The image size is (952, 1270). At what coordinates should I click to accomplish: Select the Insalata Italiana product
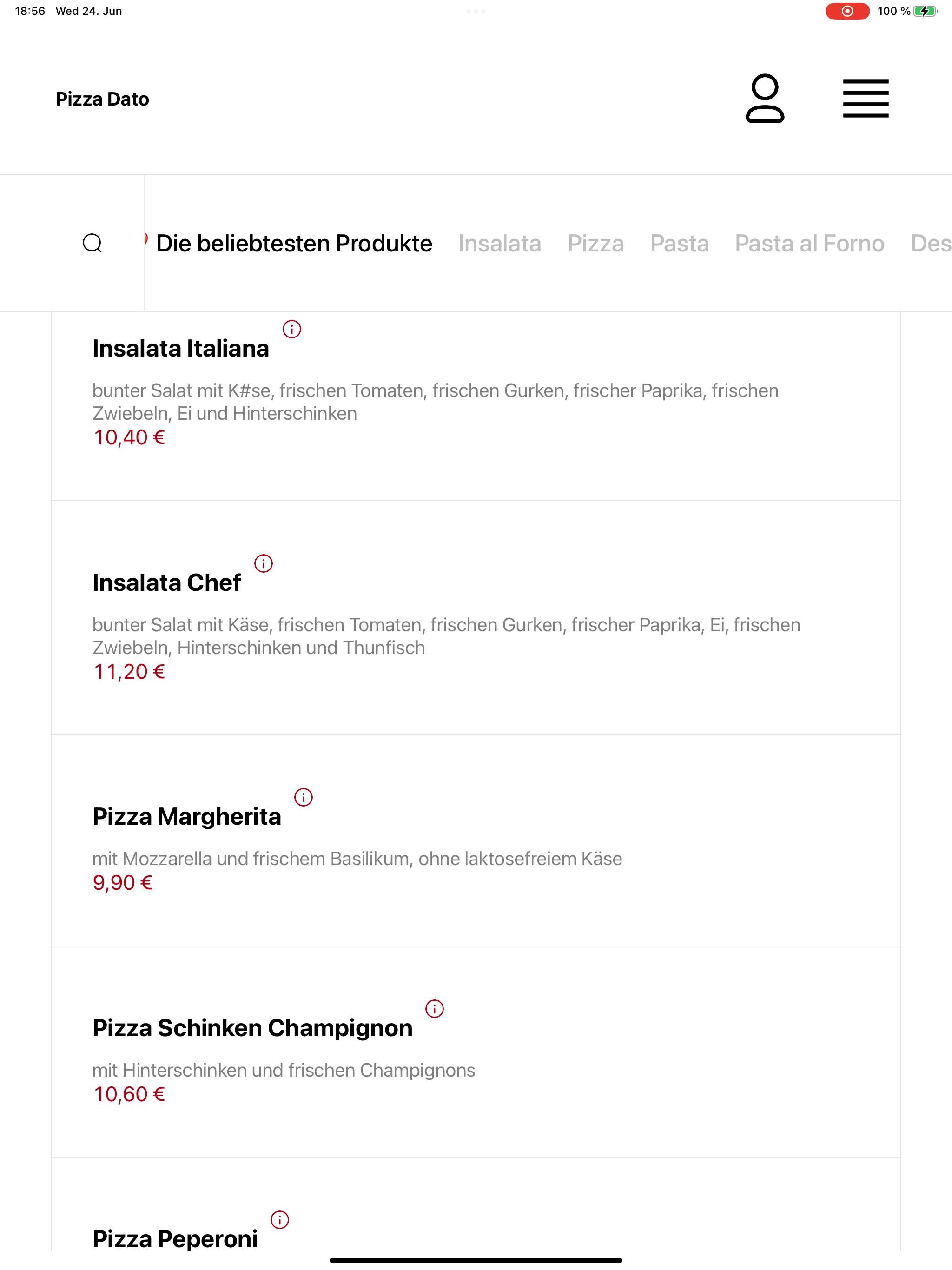pyautogui.click(x=476, y=406)
